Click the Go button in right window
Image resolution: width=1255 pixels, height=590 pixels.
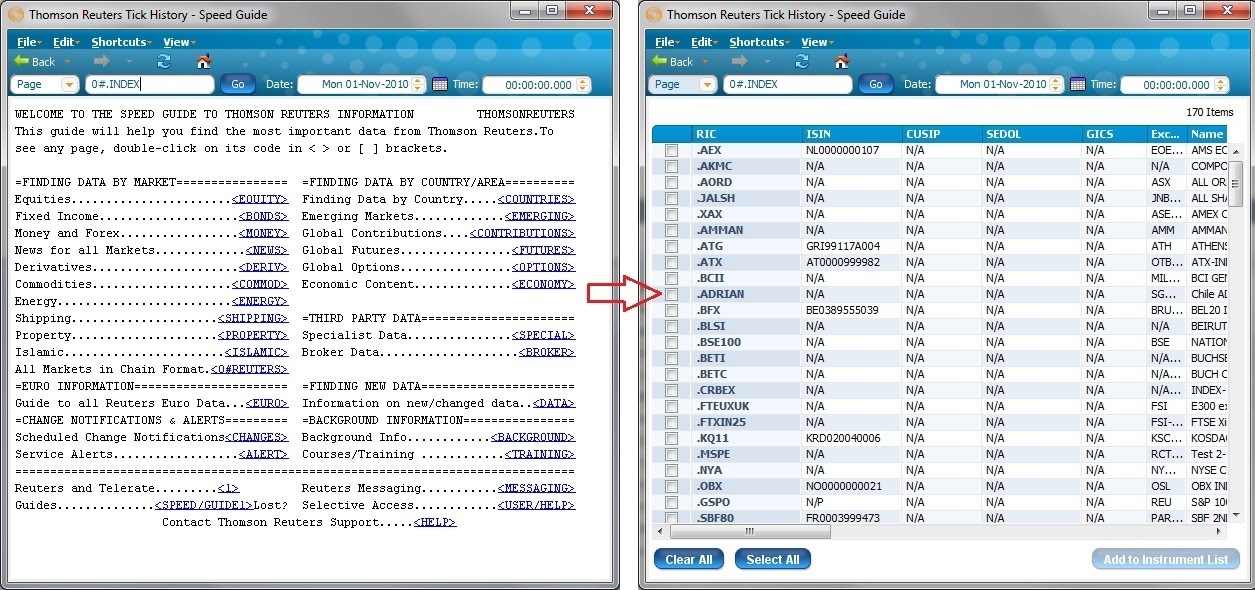tap(876, 85)
